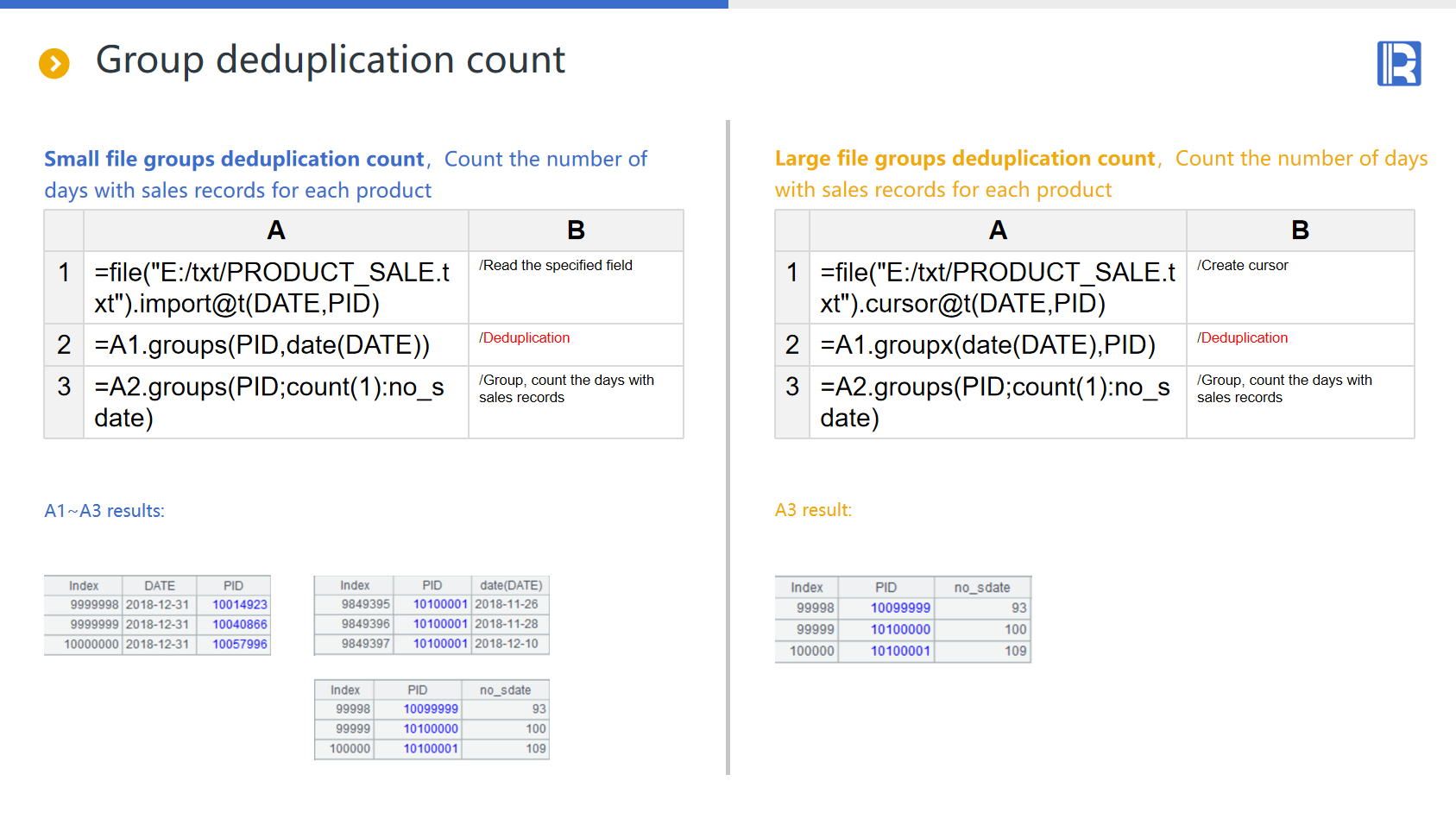Select the 'Group deduplication count' title text
Screen dimensions: 1456x819
coord(330,60)
